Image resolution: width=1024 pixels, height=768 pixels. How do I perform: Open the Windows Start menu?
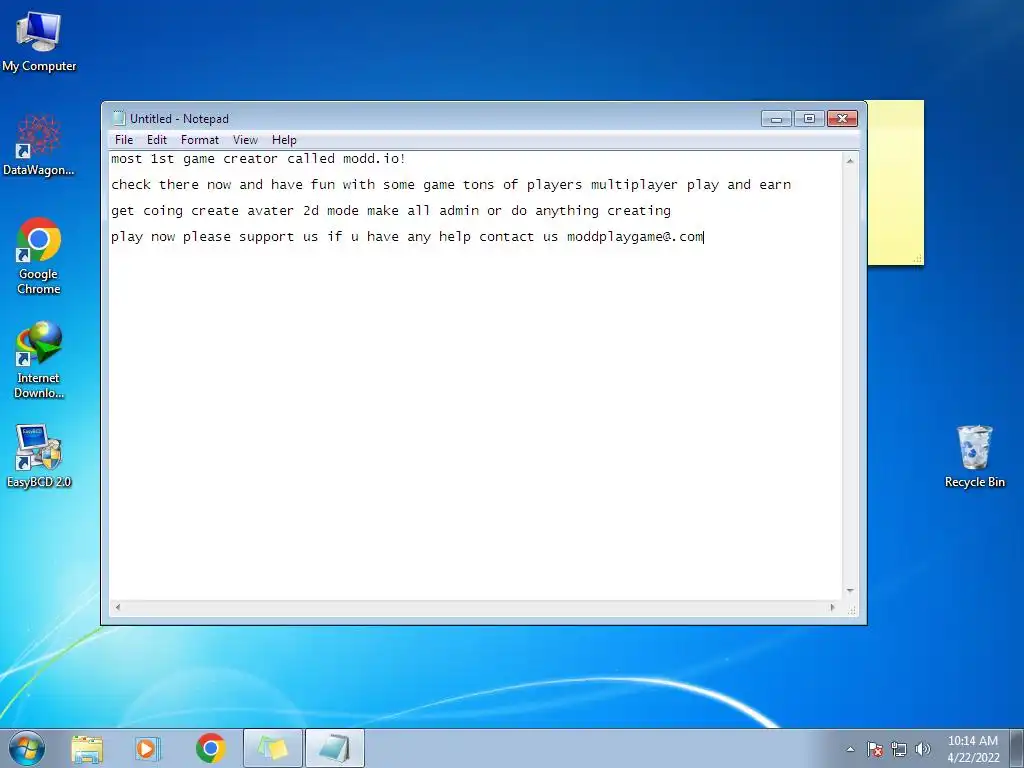27,748
